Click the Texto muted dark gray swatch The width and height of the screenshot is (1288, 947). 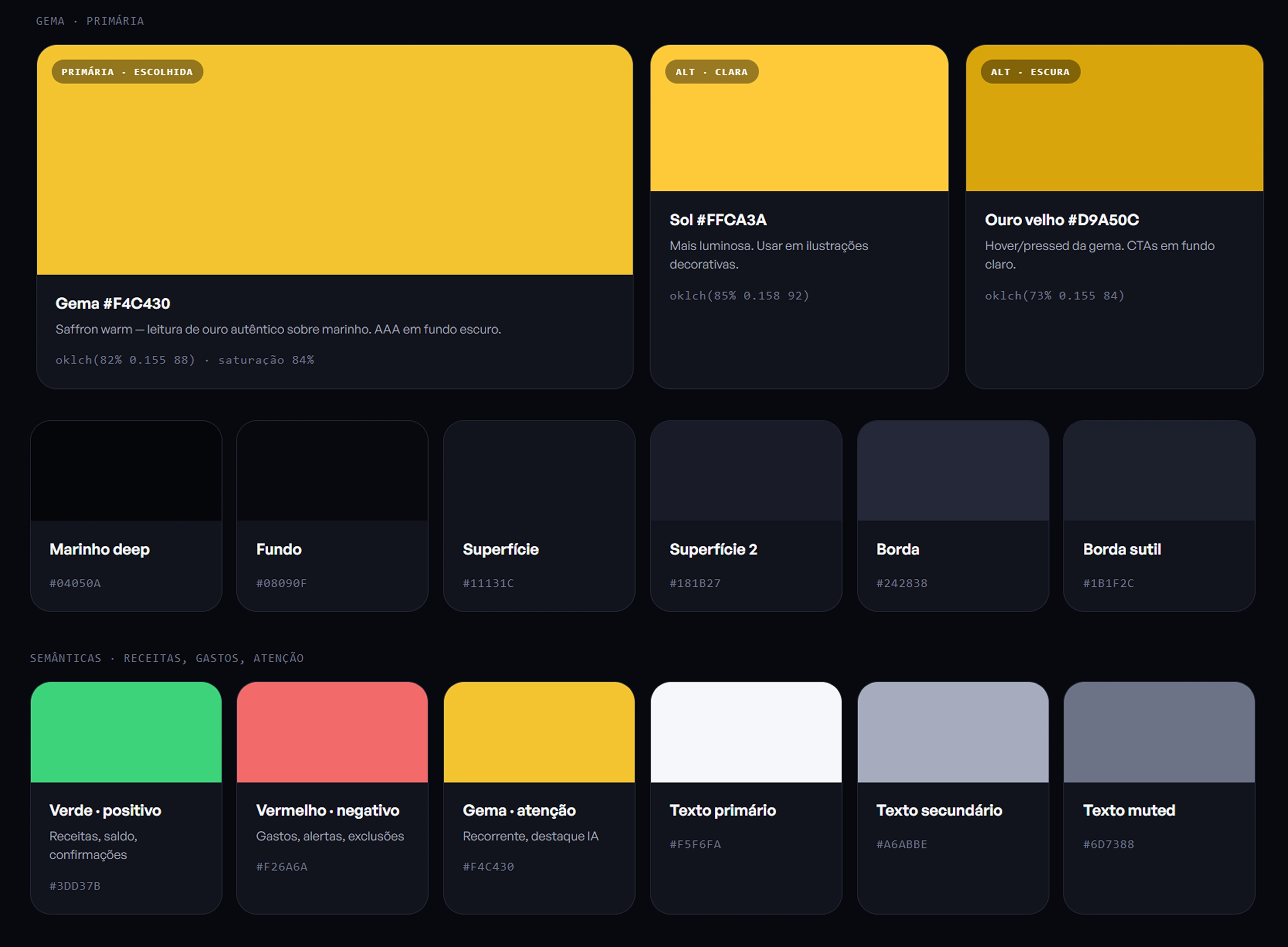pos(1159,732)
